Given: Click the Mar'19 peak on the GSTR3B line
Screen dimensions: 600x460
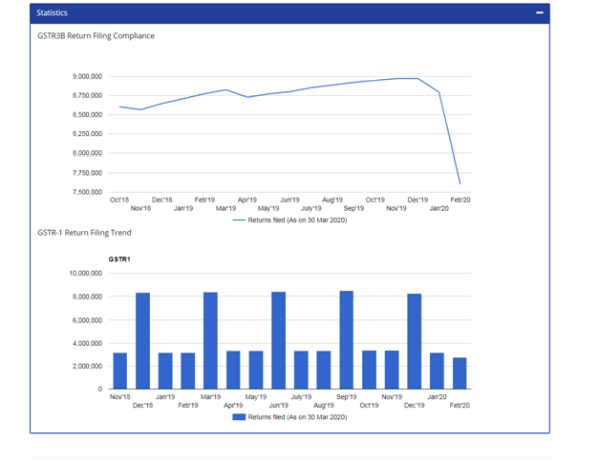Looking at the screenshot, I should coord(226,90).
